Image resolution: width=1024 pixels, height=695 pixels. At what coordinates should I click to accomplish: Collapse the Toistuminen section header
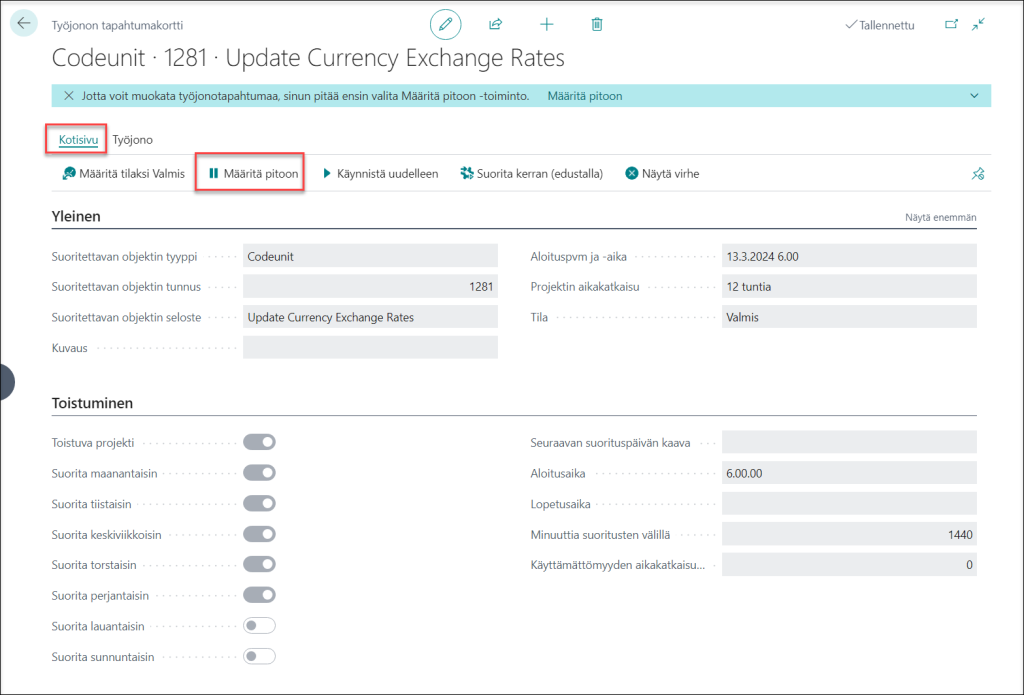[x=92, y=403]
